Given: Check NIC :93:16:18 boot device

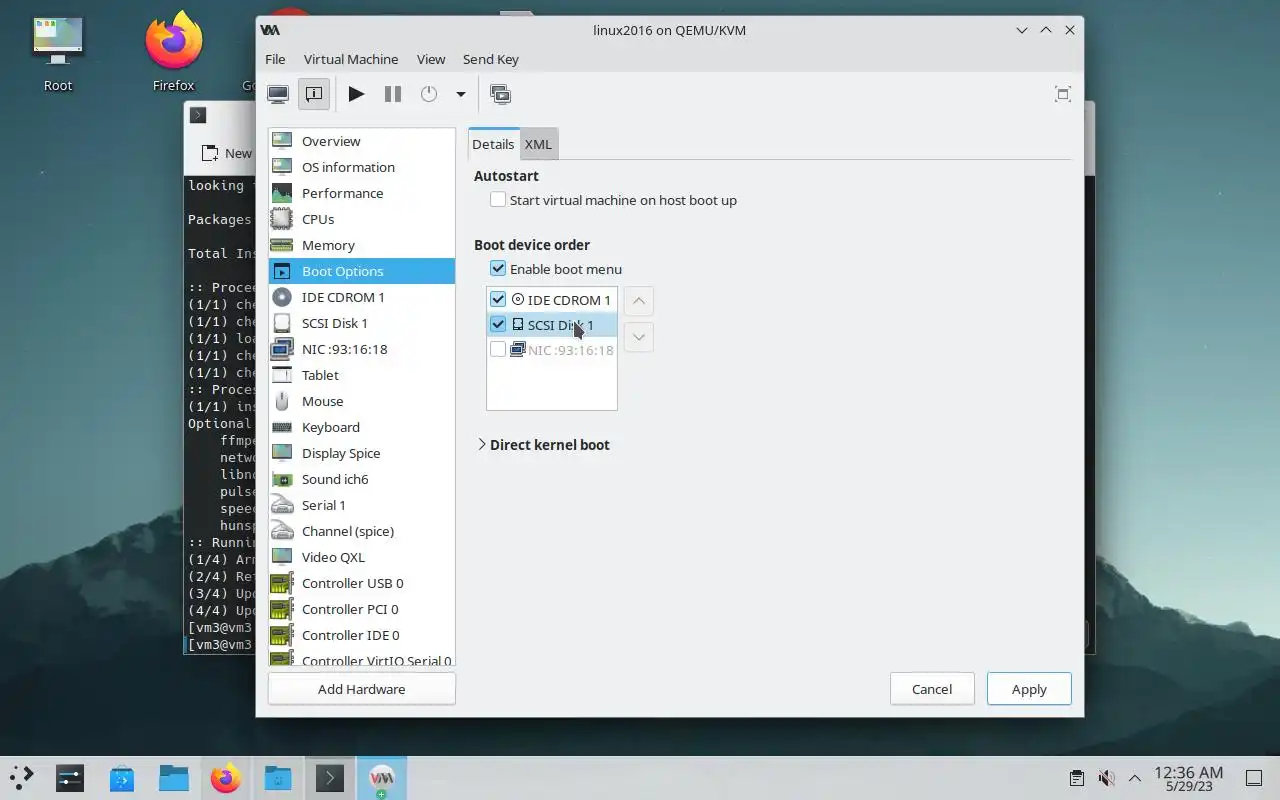Looking at the screenshot, I should 498,350.
